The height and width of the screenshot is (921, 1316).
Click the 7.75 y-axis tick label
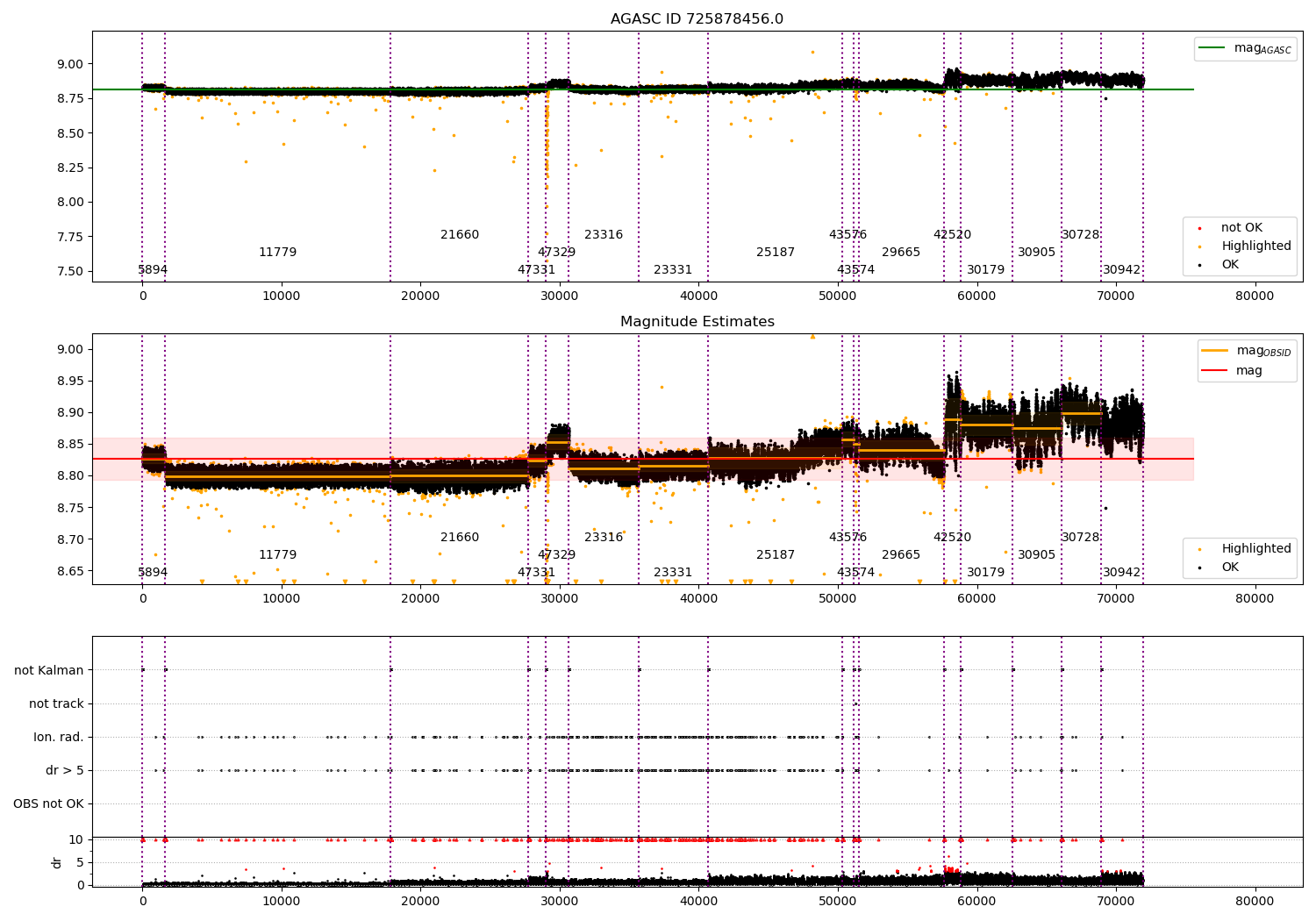coord(70,237)
